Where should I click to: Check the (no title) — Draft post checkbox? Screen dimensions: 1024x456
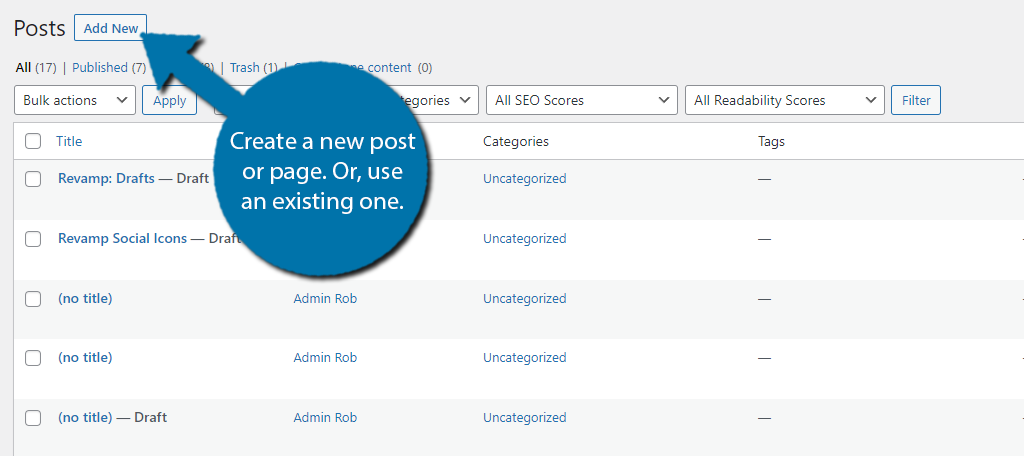click(x=33, y=418)
